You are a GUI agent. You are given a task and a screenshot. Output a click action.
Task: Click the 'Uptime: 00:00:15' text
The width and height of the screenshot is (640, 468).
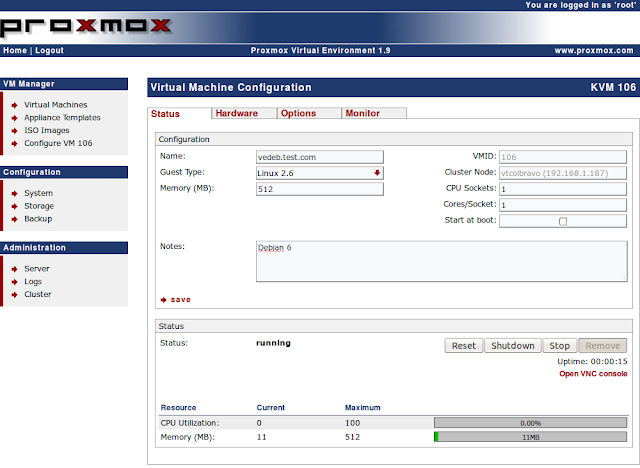592,362
